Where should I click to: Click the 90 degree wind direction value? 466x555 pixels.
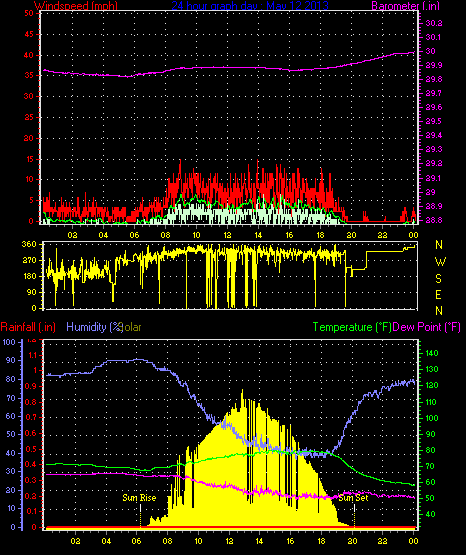tap(31, 292)
